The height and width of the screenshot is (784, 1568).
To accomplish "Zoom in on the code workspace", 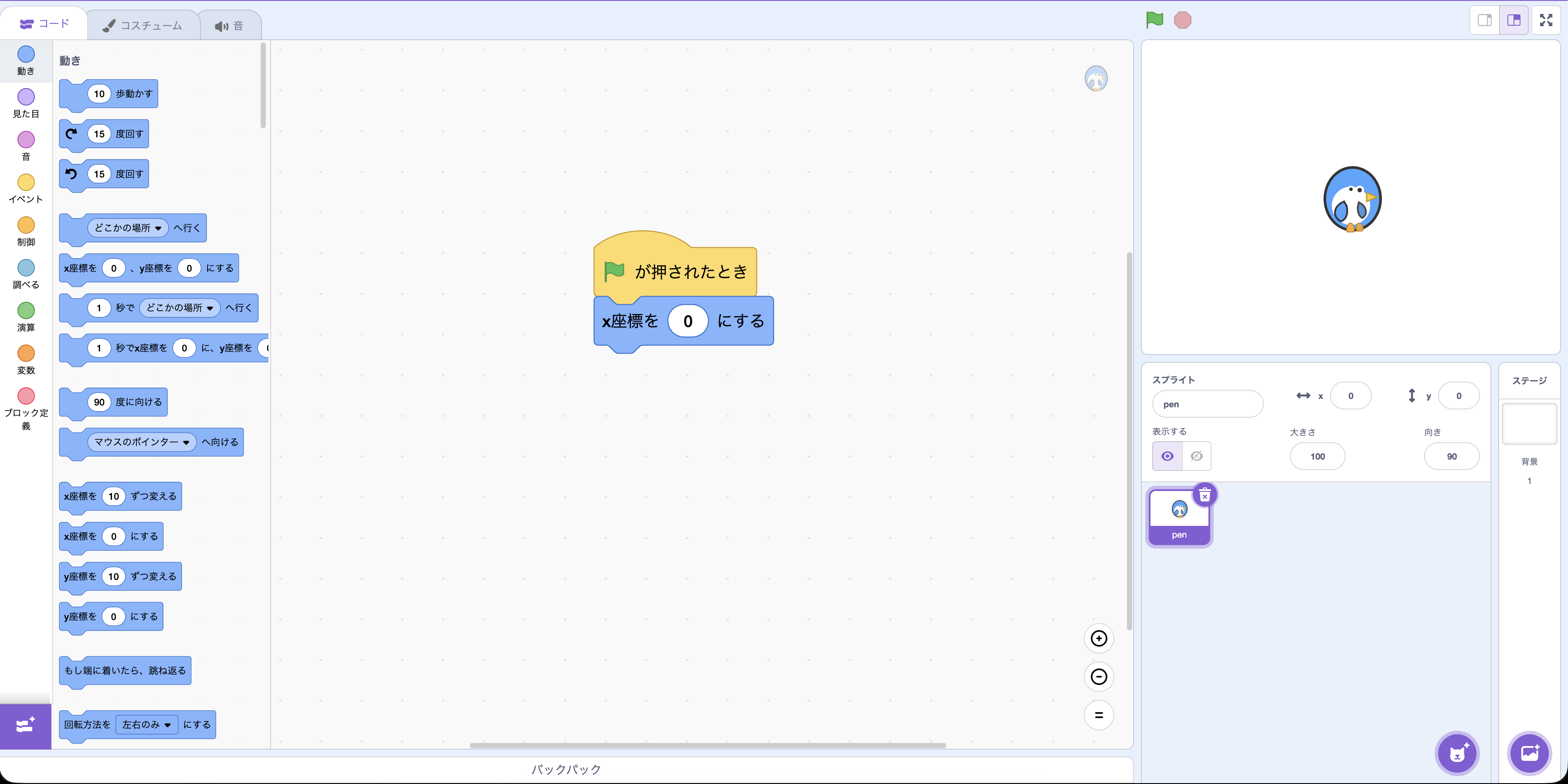I will point(1099,638).
